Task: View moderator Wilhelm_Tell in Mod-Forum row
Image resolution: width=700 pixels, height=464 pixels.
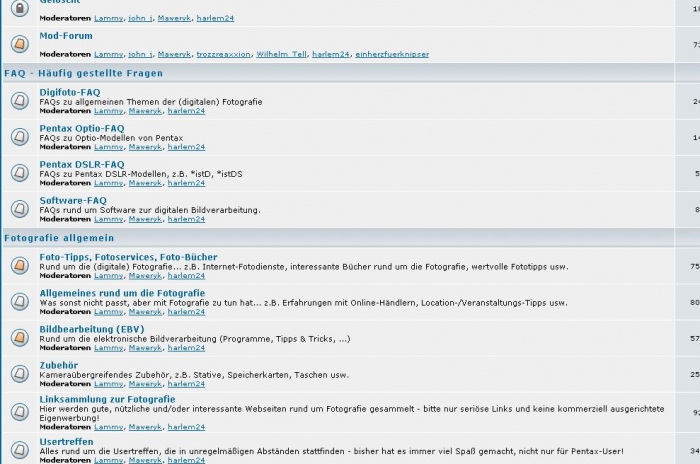Action: click(281, 54)
